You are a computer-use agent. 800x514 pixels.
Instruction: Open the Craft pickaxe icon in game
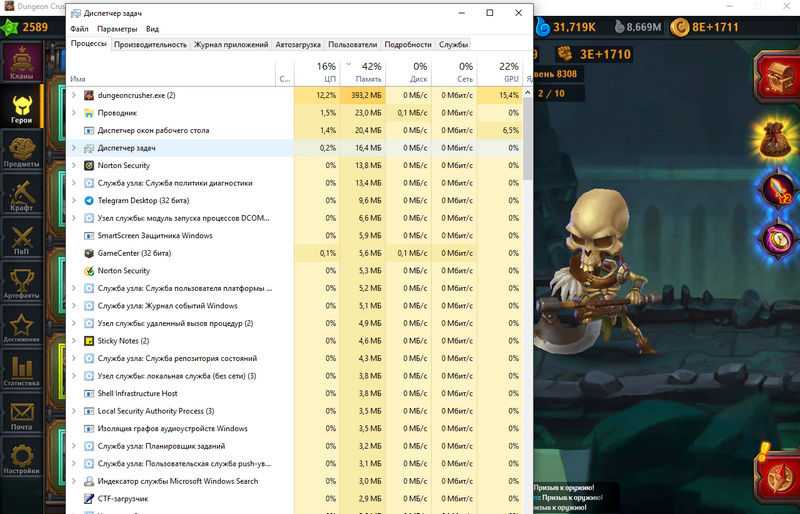point(21,195)
